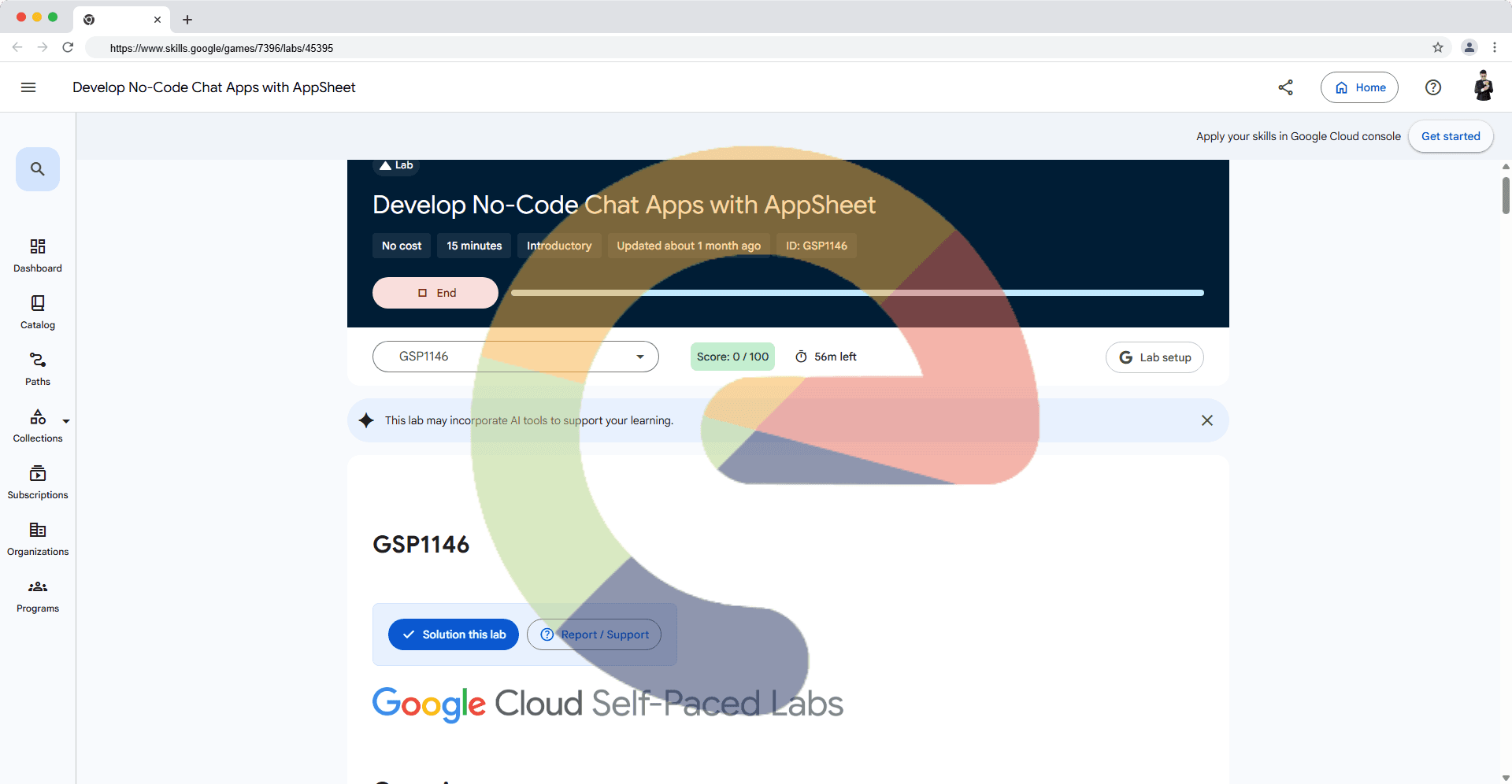Click the page vertical scrollbar thumb

pyautogui.click(x=1506, y=195)
